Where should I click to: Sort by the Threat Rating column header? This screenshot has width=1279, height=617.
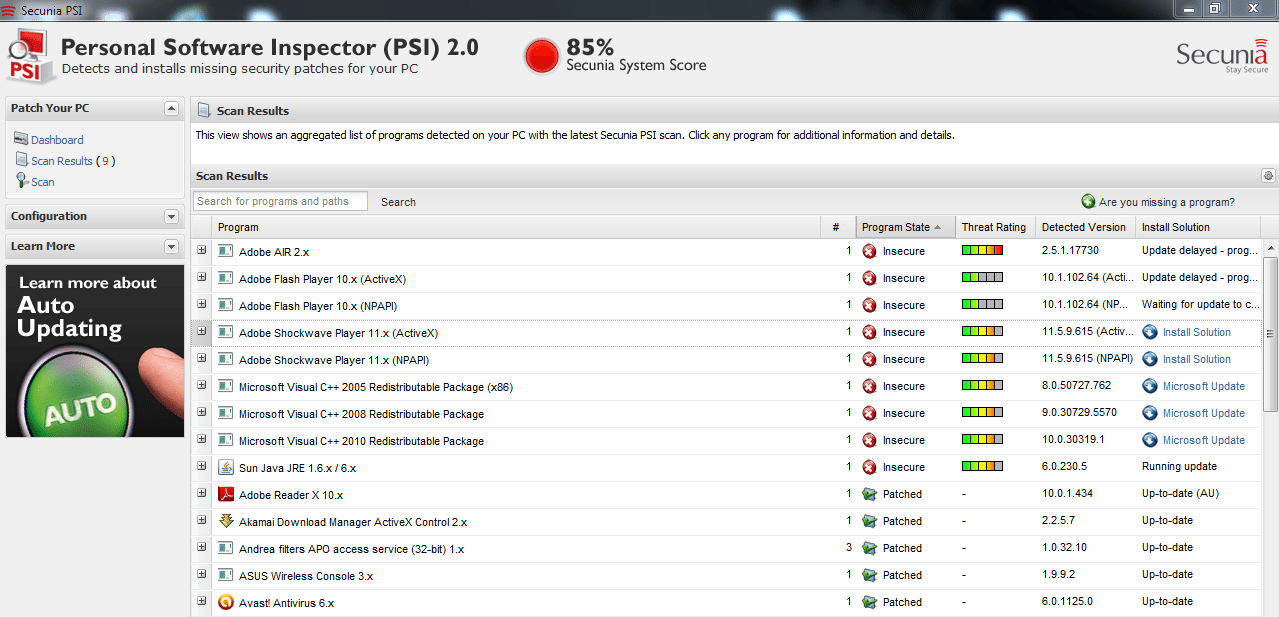coord(994,227)
